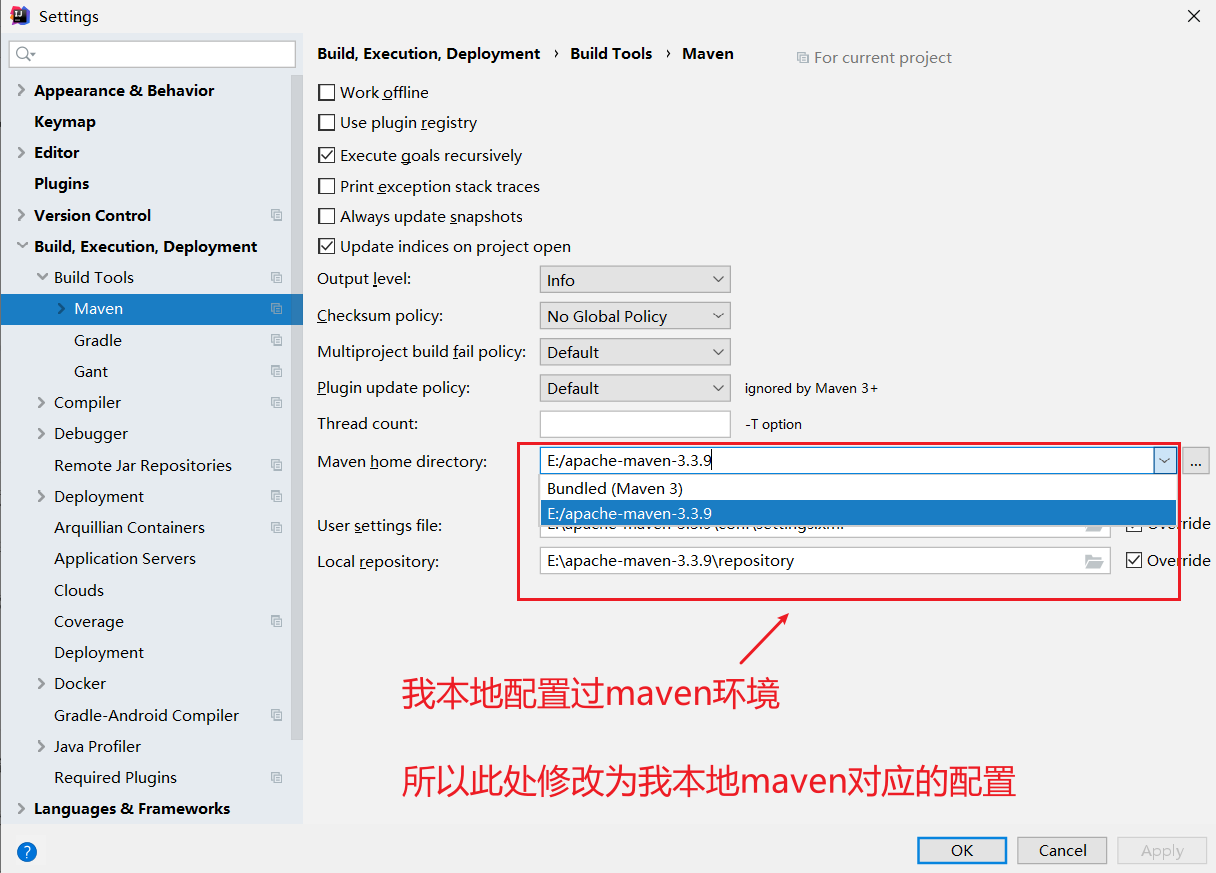Screen dimensions: 1216x873
Task: Uncheck the Local repository Override checkbox
Action: 1134,560
